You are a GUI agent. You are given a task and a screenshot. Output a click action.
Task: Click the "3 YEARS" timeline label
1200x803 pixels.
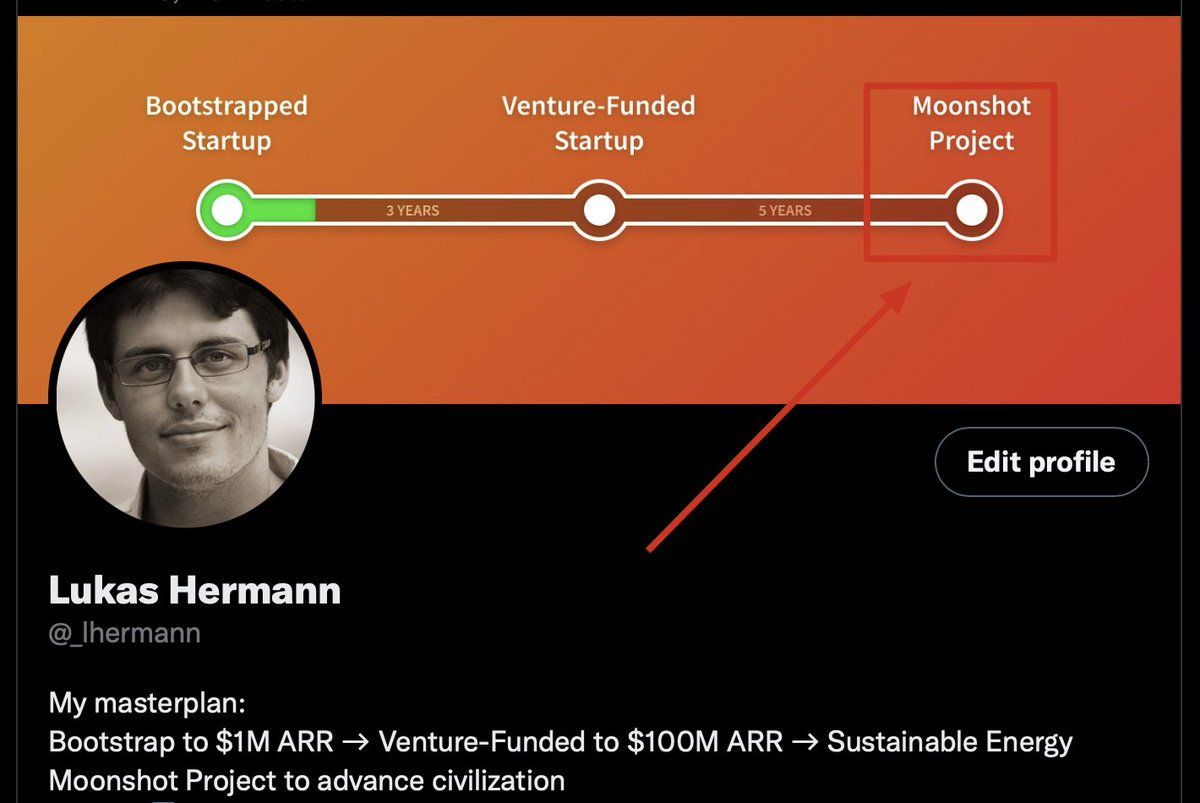(x=412, y=210)
